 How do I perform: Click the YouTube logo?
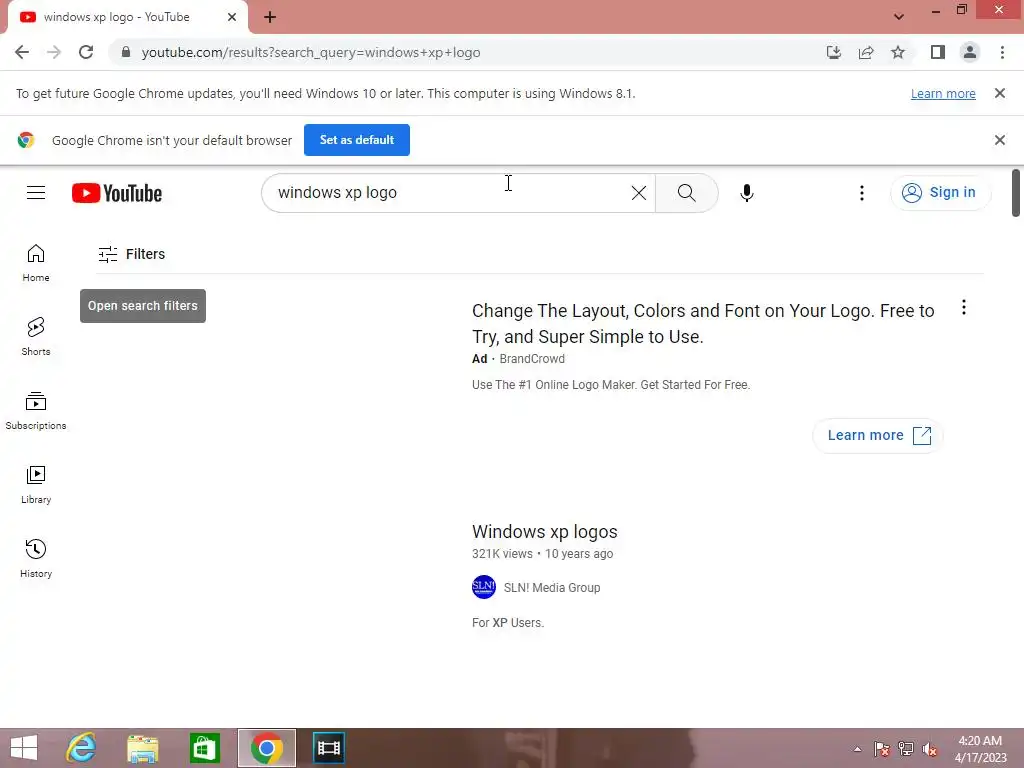click(x=117, y=193)
